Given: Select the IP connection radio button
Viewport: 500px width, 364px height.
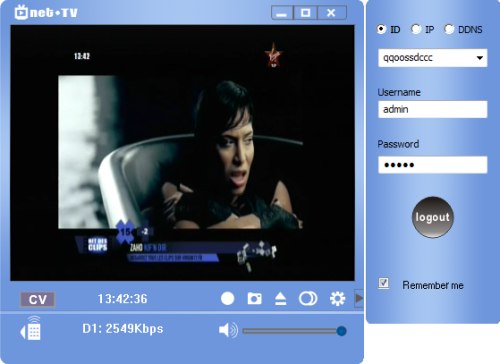Looking at the screenshot, I should (416, 29).
